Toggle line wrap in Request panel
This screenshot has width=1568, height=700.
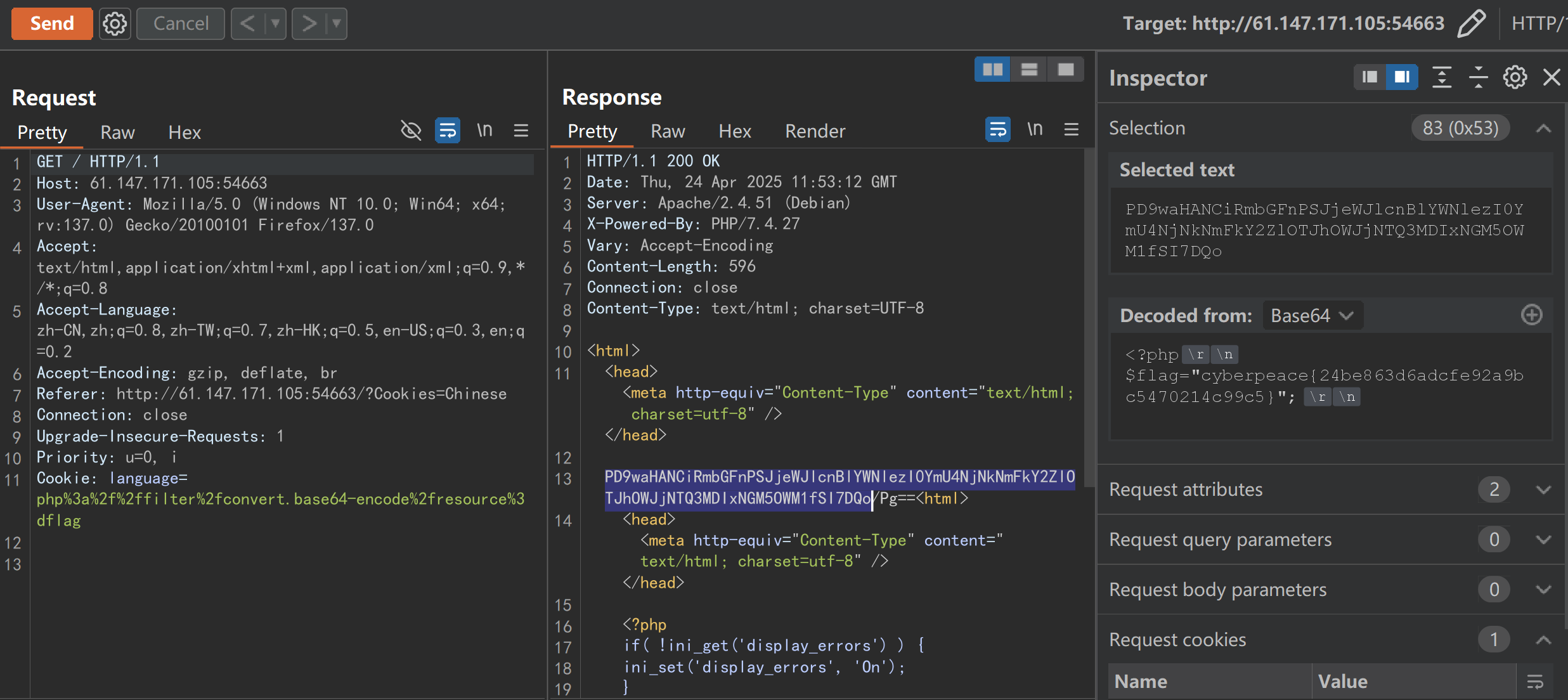click(448, 131)
